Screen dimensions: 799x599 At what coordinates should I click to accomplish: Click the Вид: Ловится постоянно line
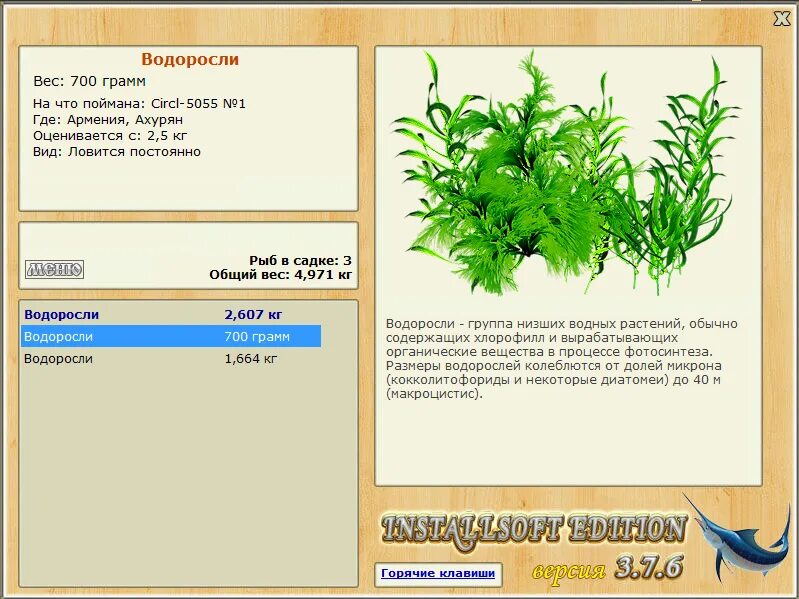[117, 152]
